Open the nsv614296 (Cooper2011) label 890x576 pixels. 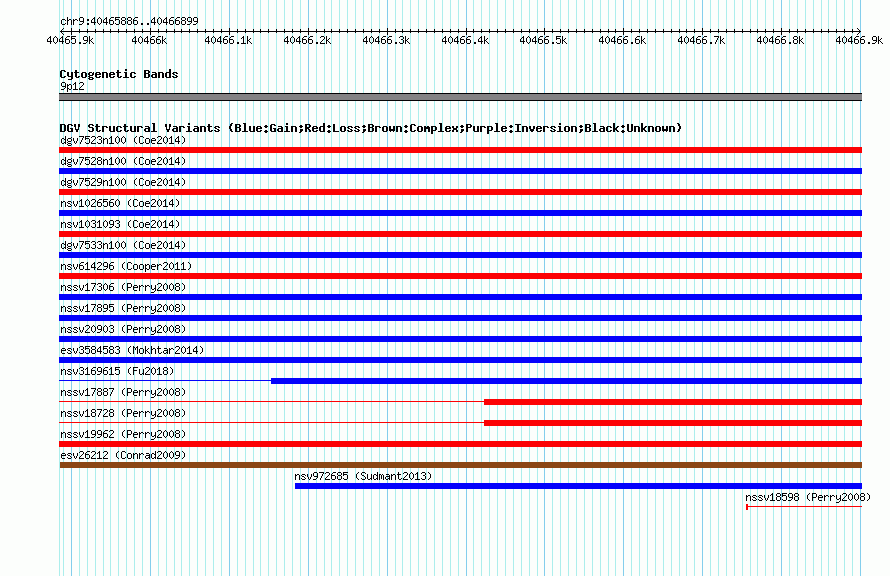coord(126,266)
